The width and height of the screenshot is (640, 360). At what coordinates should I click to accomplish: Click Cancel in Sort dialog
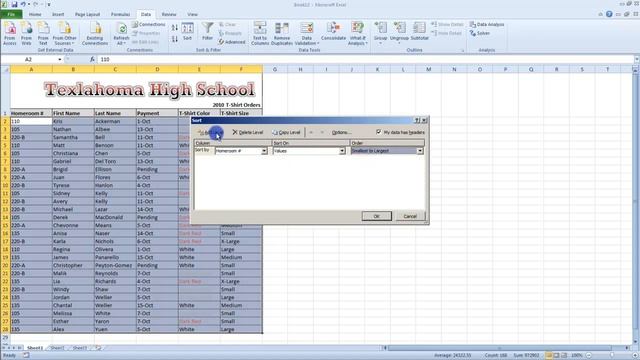coord(410,216)
